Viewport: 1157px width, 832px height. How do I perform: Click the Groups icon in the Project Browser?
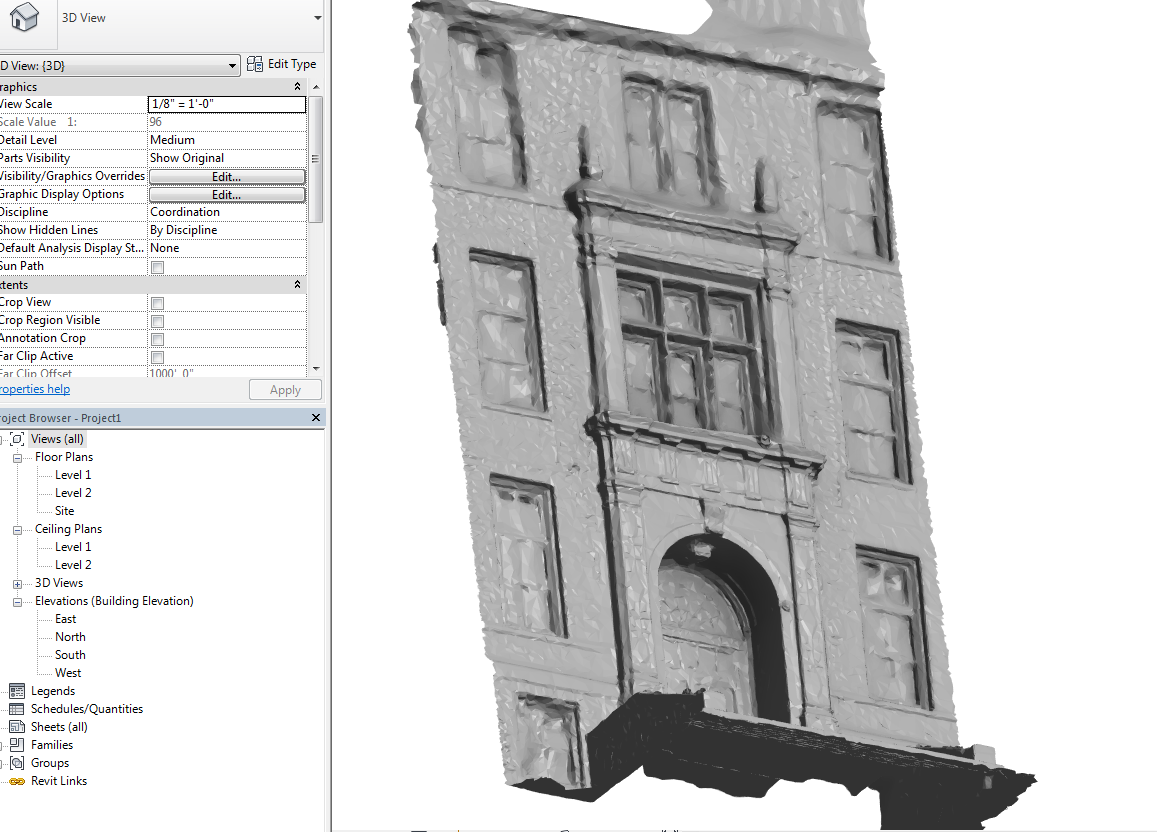17,762
